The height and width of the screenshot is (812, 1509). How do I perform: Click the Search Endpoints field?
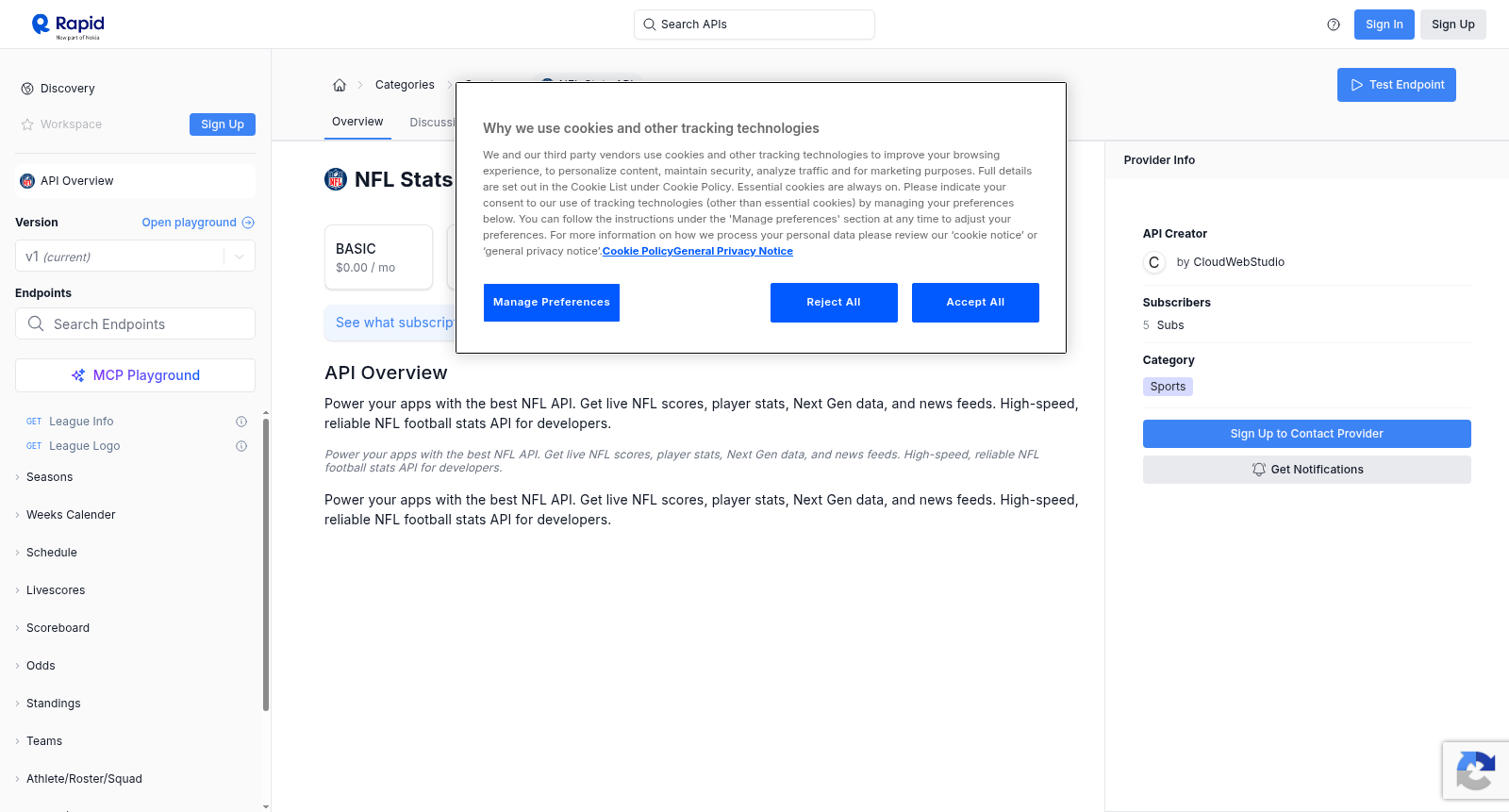135,323
